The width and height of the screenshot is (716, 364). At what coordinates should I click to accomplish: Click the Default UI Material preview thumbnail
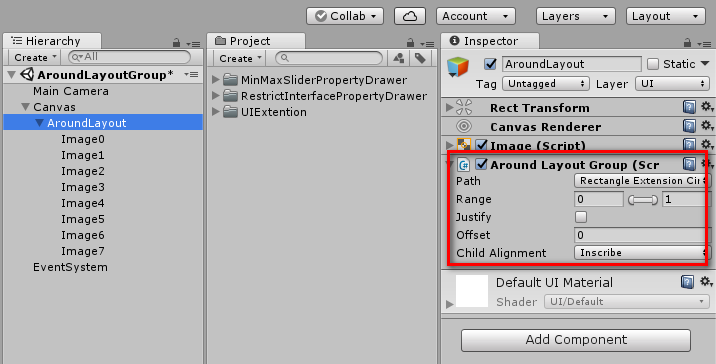(472, 291)
